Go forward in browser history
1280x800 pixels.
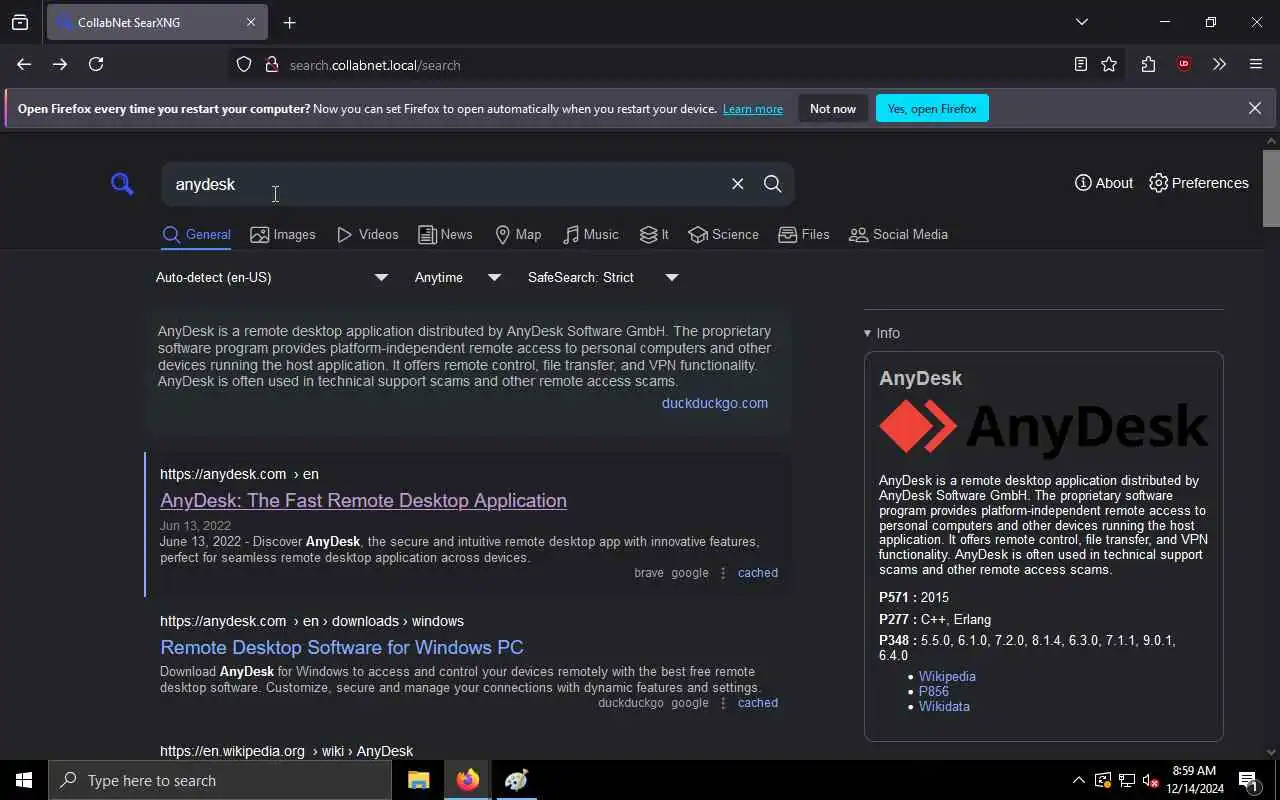pyautogui.click(x=60, y=64)
